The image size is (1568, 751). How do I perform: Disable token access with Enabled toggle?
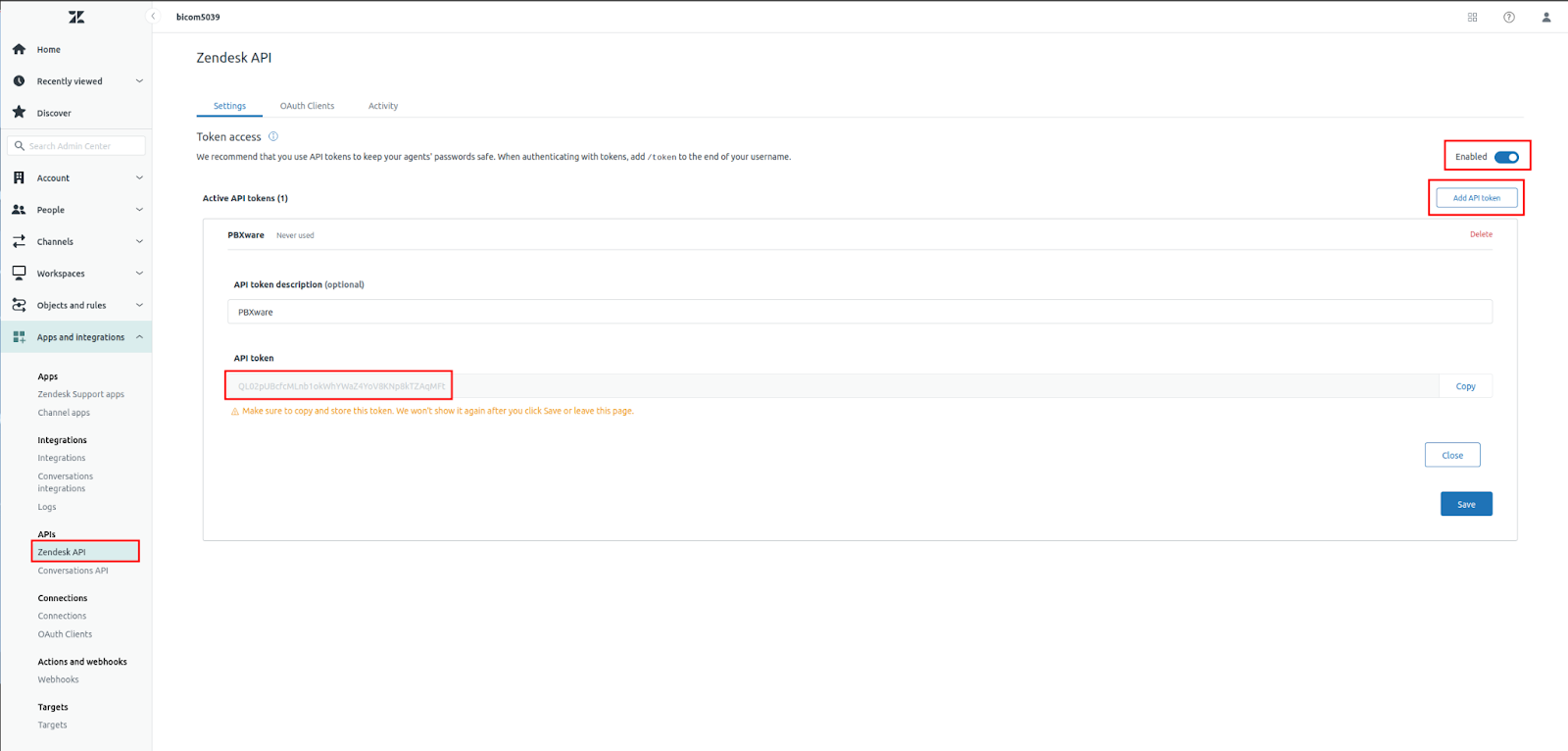[1506, 157]
